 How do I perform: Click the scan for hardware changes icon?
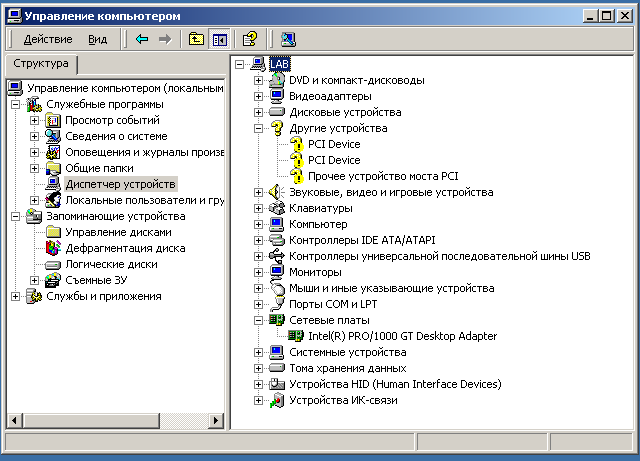tap(288, 39)
